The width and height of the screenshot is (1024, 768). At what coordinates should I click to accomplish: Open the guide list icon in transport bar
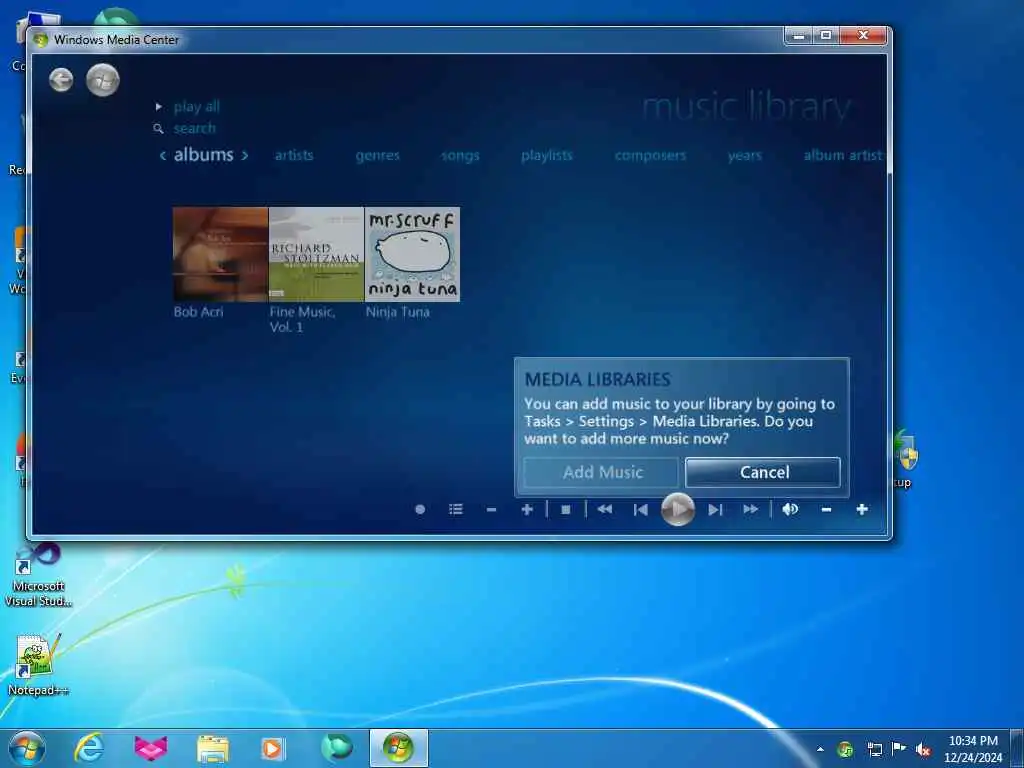click(456, 509)
